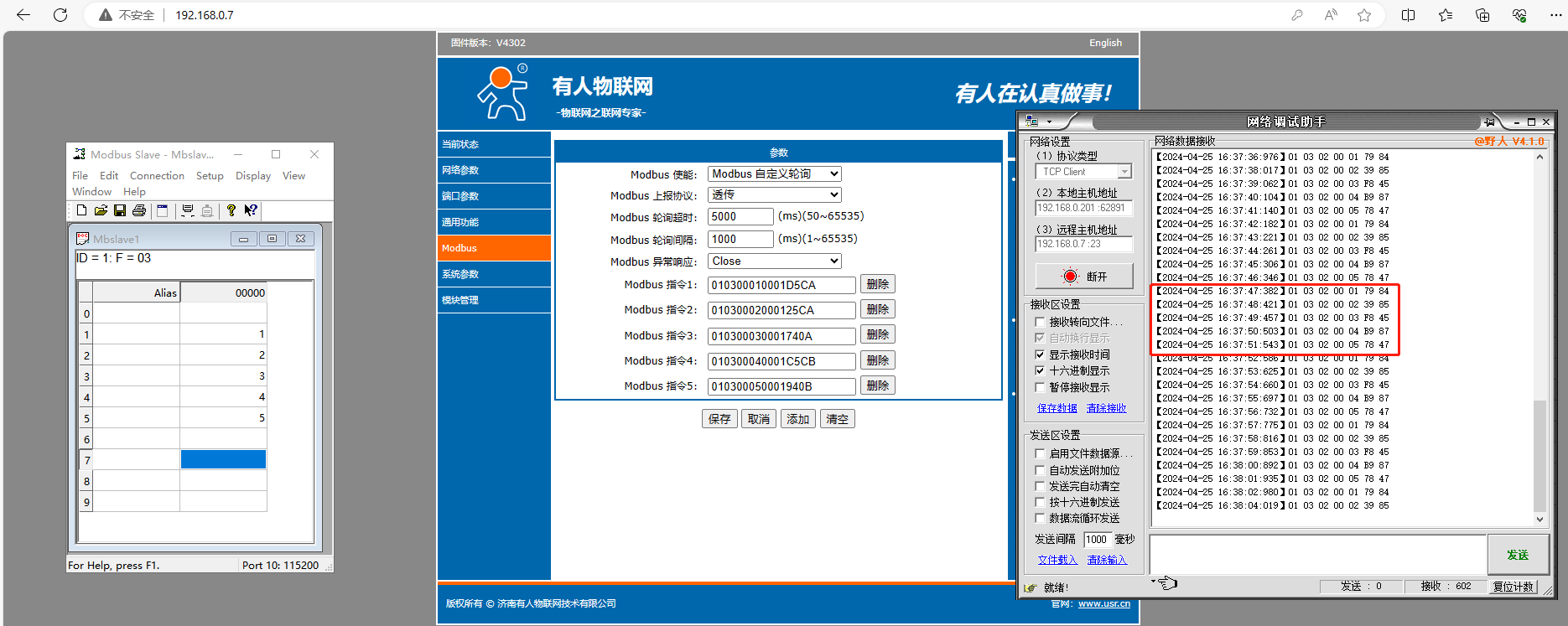Click the pointing hand icon below send box
This screenshot has width=1568, height=626.
(1166, 582)
